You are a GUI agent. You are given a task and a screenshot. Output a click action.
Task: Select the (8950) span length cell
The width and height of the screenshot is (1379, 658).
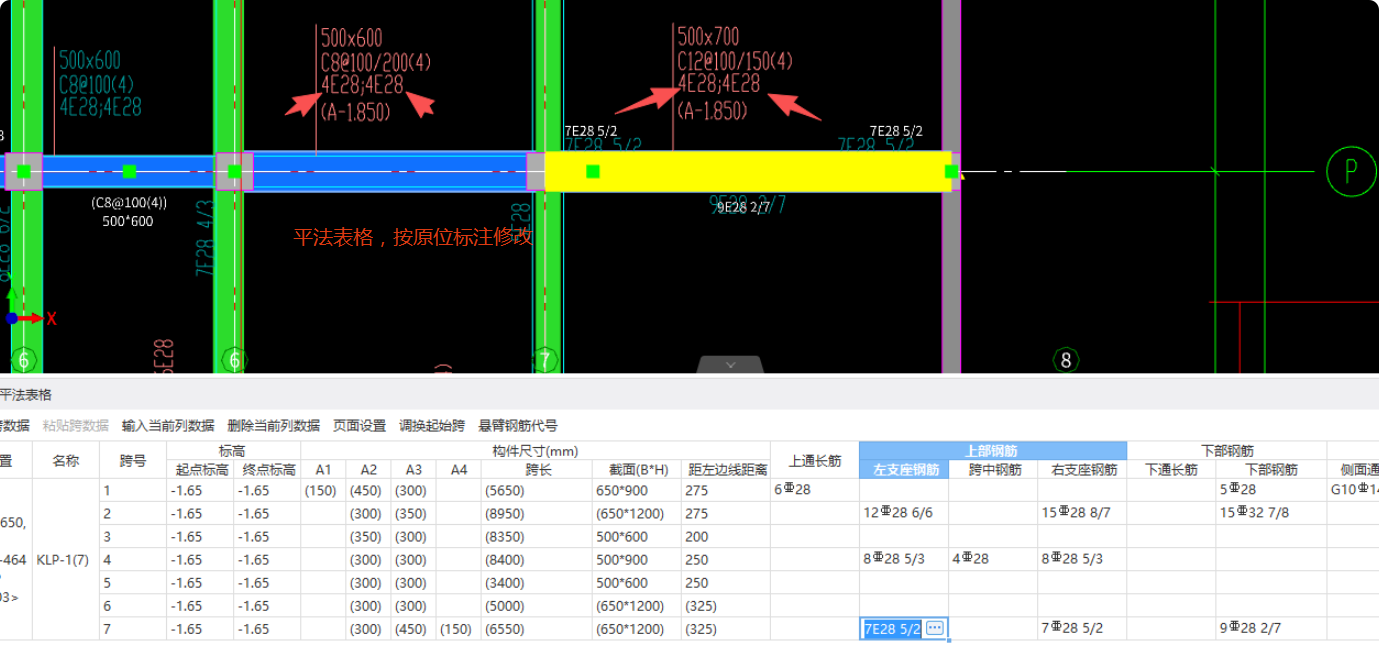(538, 513)
